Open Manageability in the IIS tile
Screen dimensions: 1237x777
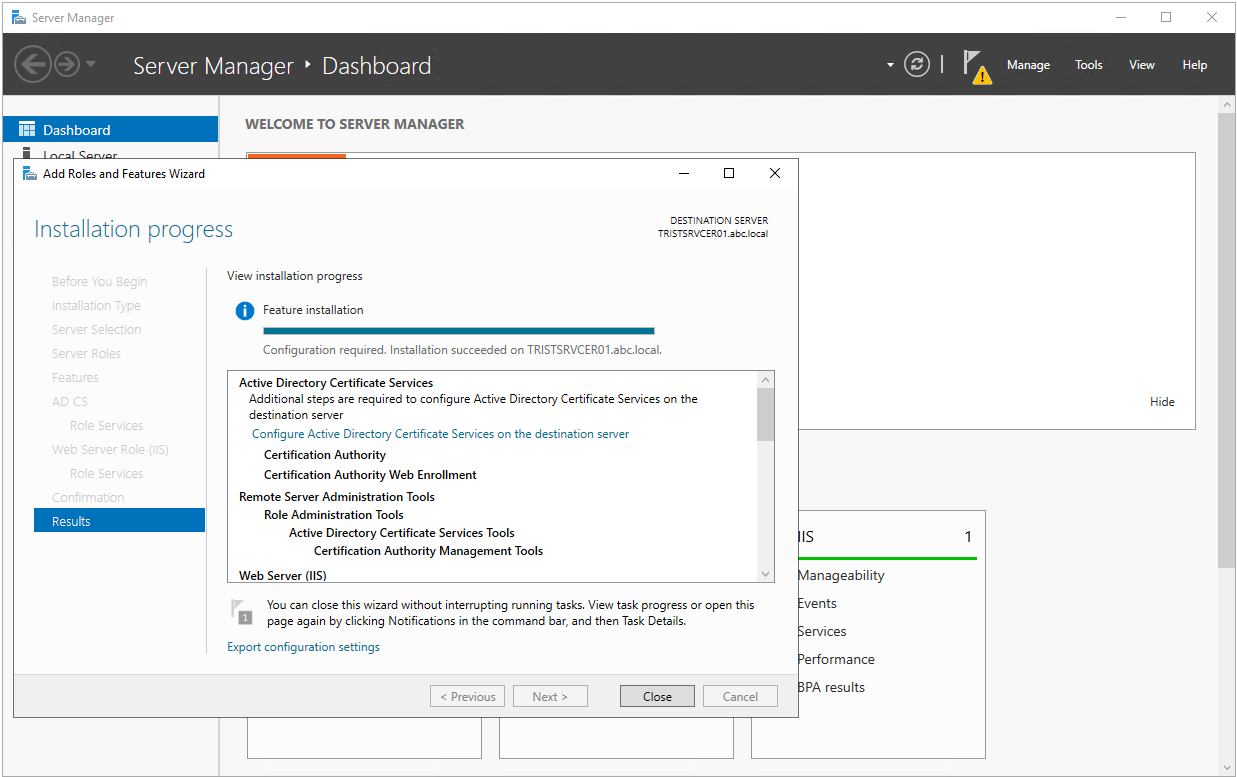click(841, 575)
